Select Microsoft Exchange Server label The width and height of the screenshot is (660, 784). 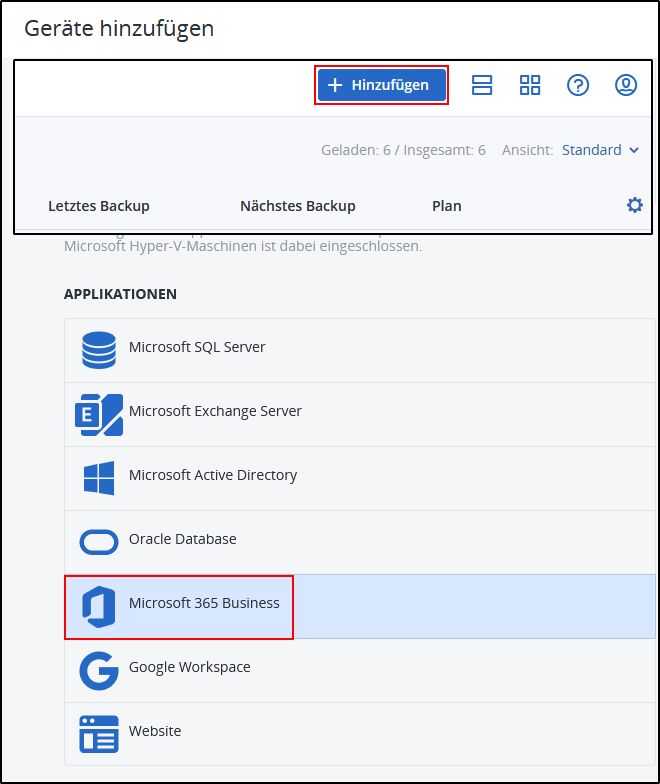(x=216, y=411)
